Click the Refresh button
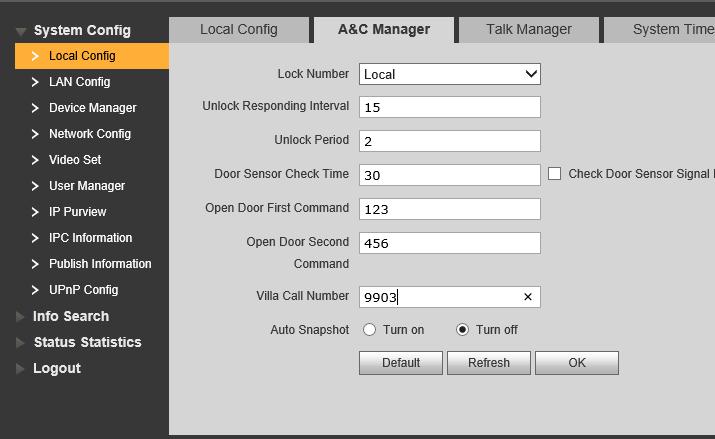The image size is (715, 439). pos(489,363)
